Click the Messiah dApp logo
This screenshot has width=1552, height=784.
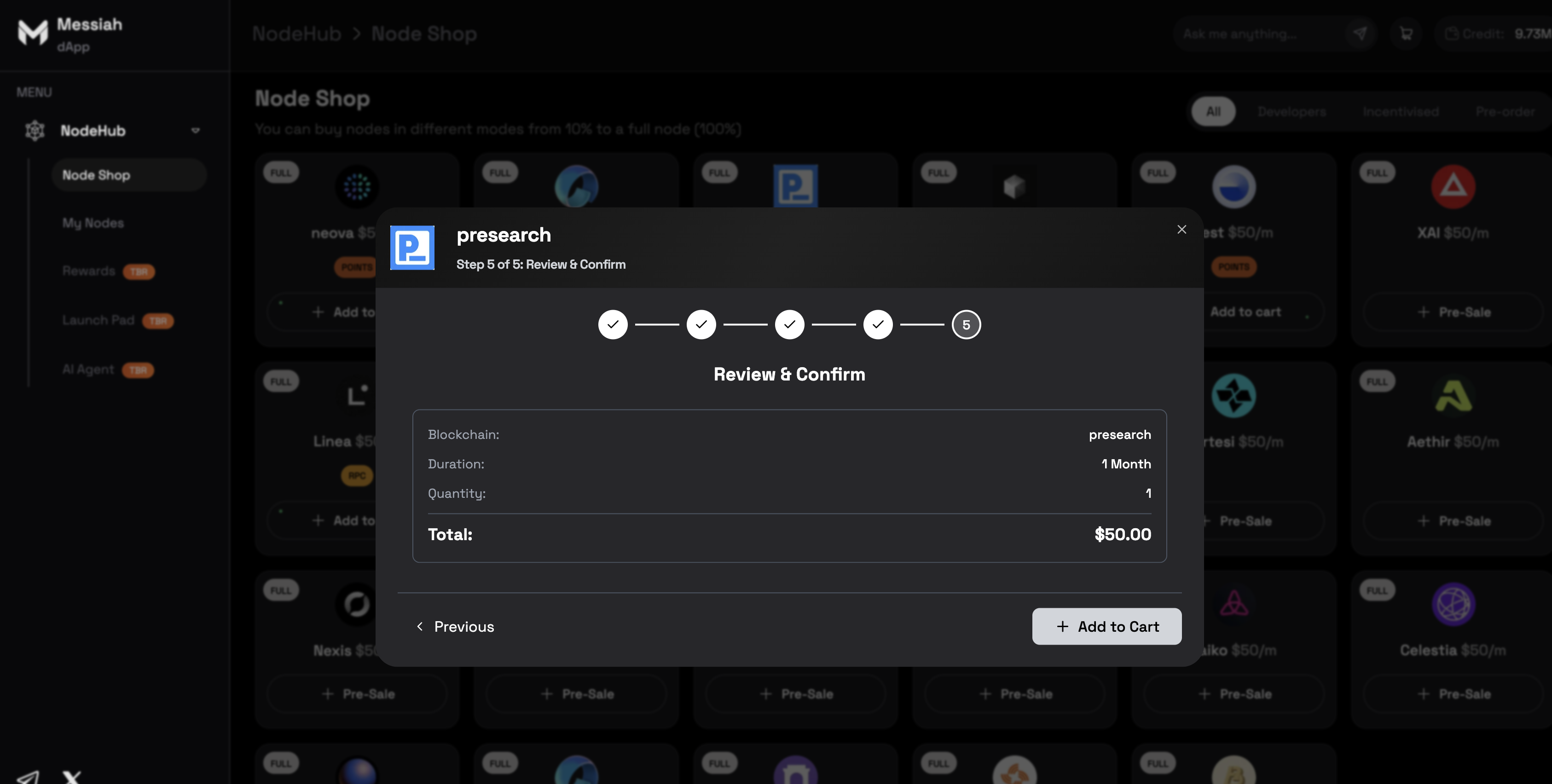(x=33, y=33)
